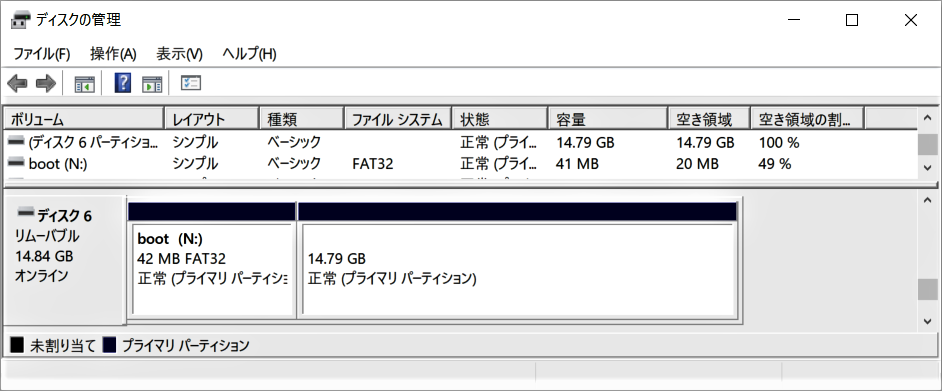Click 14.79 GB capacity cell in volume list
The image size is (942, 391).
click(585, 143)
